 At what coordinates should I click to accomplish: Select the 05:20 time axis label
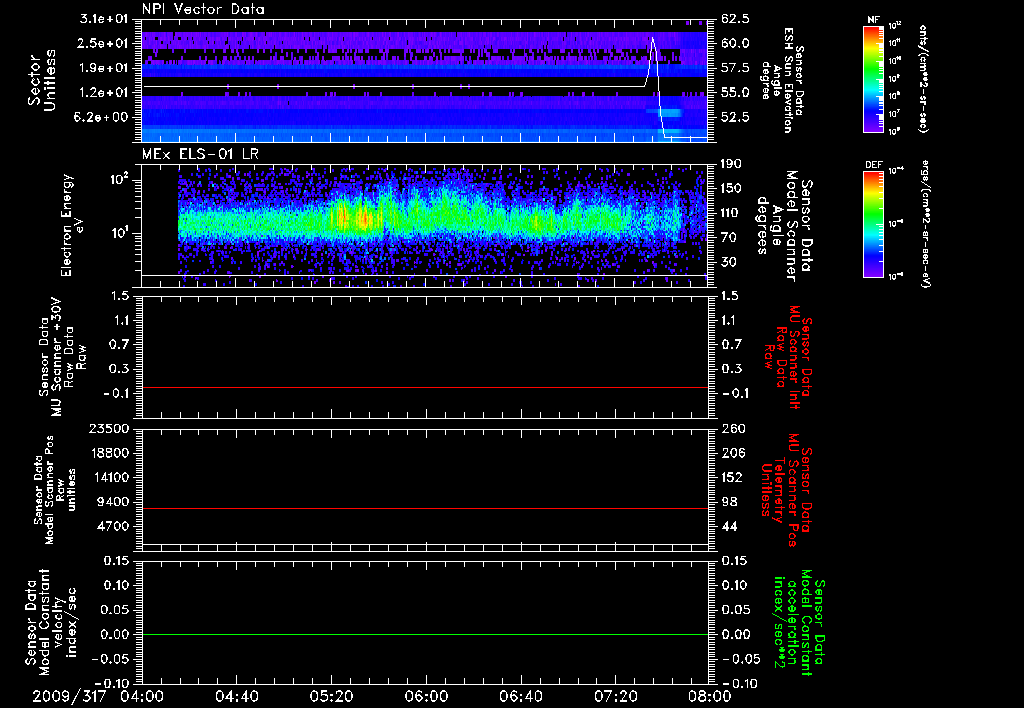331,696
